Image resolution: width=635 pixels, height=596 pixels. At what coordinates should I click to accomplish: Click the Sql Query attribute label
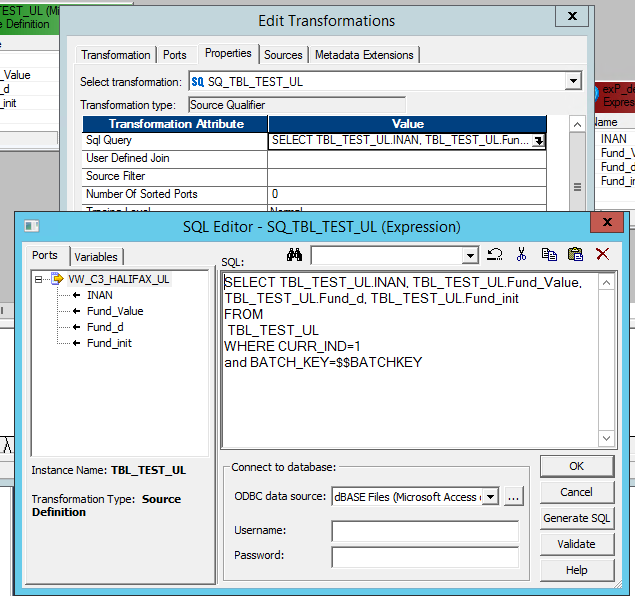(109, 140)
